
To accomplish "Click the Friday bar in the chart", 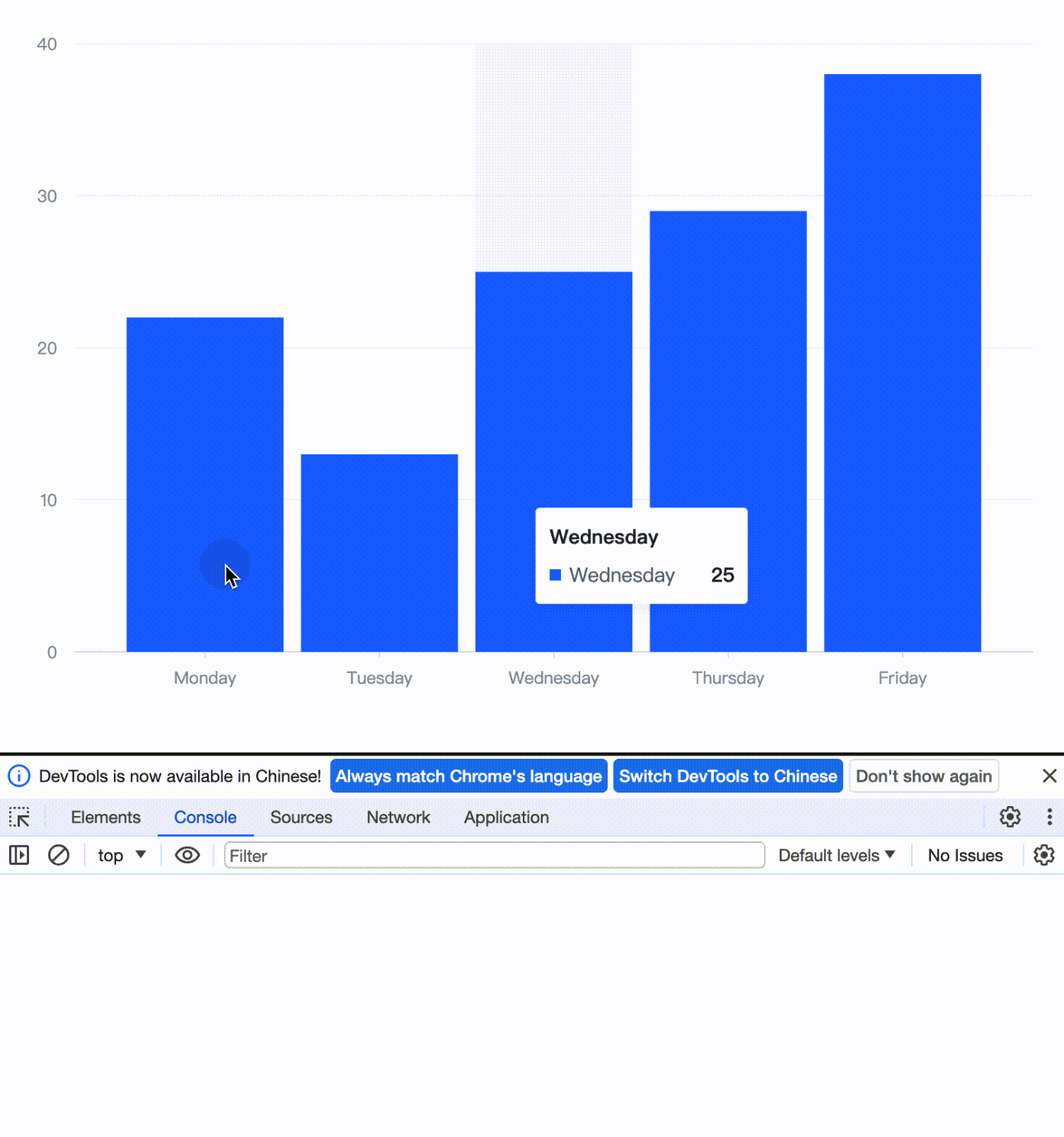I will pos(902,363).
